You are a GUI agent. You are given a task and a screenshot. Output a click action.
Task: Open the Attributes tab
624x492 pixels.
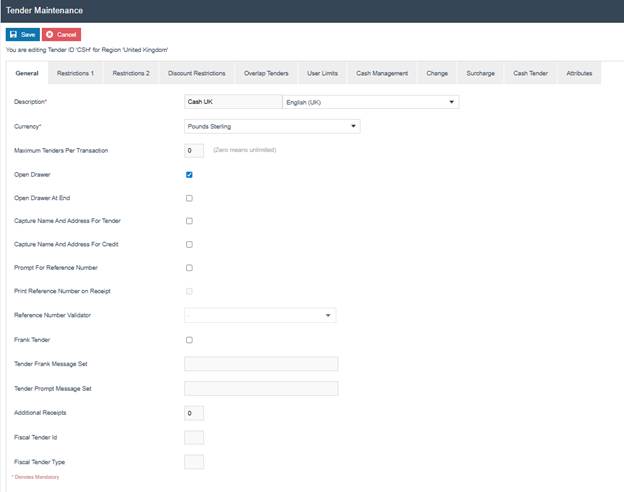(579, 73)
